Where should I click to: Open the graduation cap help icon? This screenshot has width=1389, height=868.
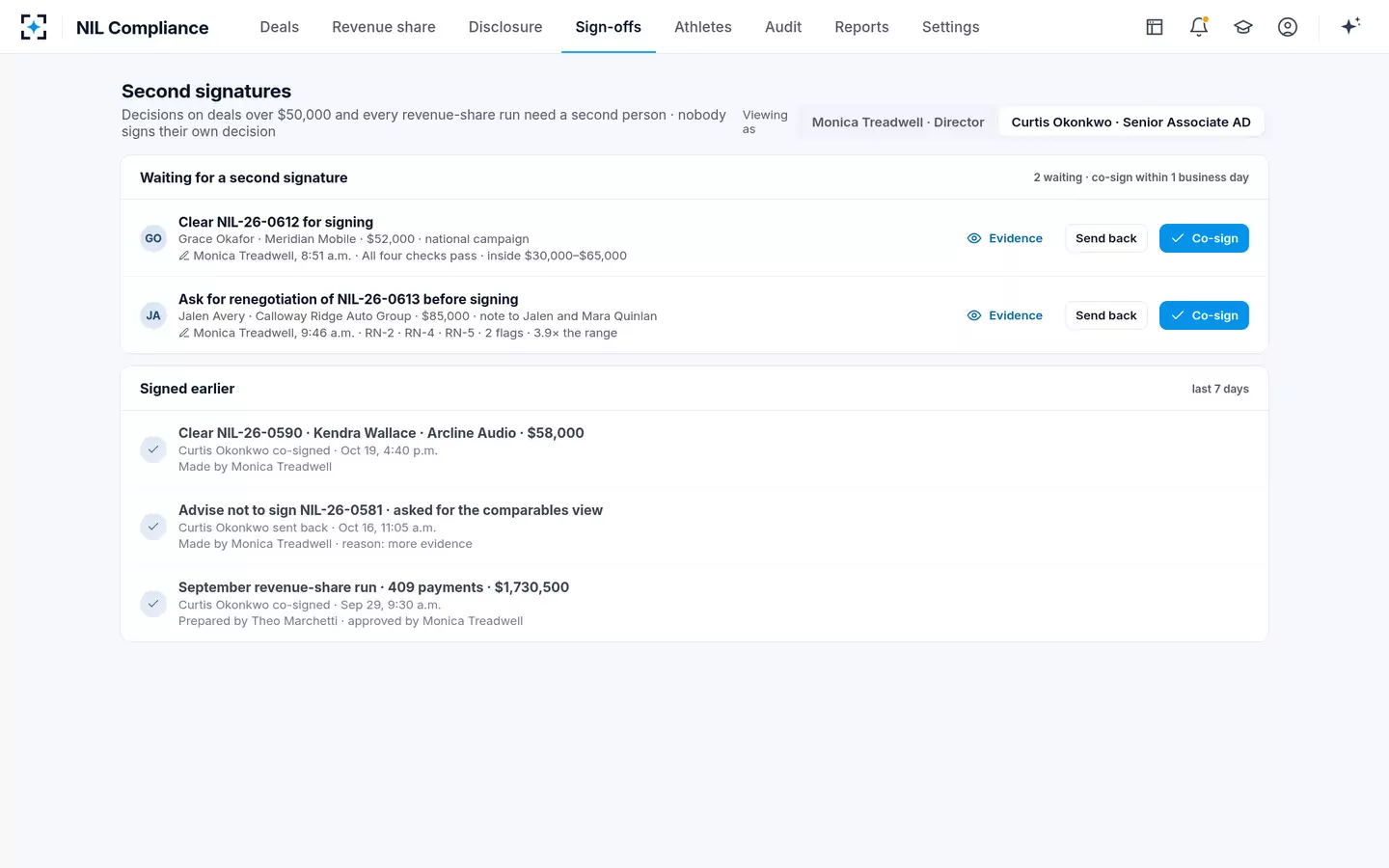tap(1243, 27)
